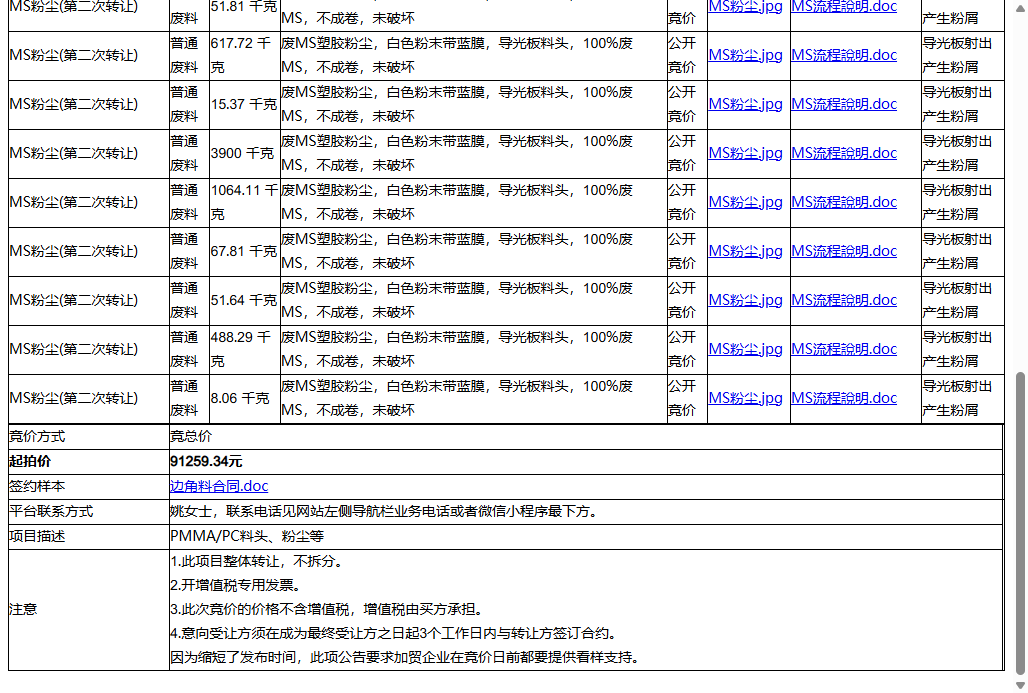1028x693 pixels.
Task: Select the 8.06 千克 quantity cell
Action: pyautogui.click(x=245, y=399)
